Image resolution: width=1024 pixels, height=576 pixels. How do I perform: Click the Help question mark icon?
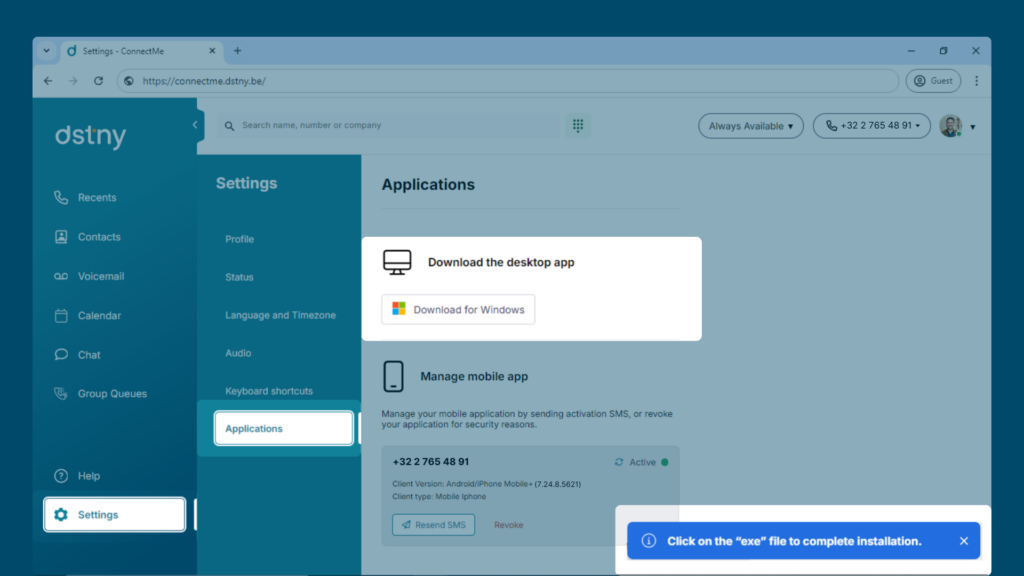[x=61, y=475]
